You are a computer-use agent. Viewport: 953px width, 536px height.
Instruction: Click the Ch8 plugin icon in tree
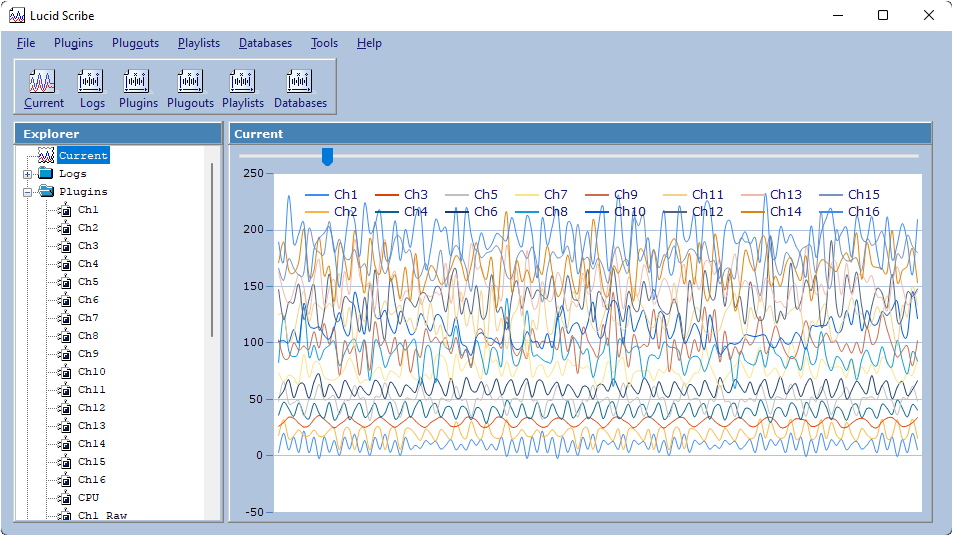(64, 336)
